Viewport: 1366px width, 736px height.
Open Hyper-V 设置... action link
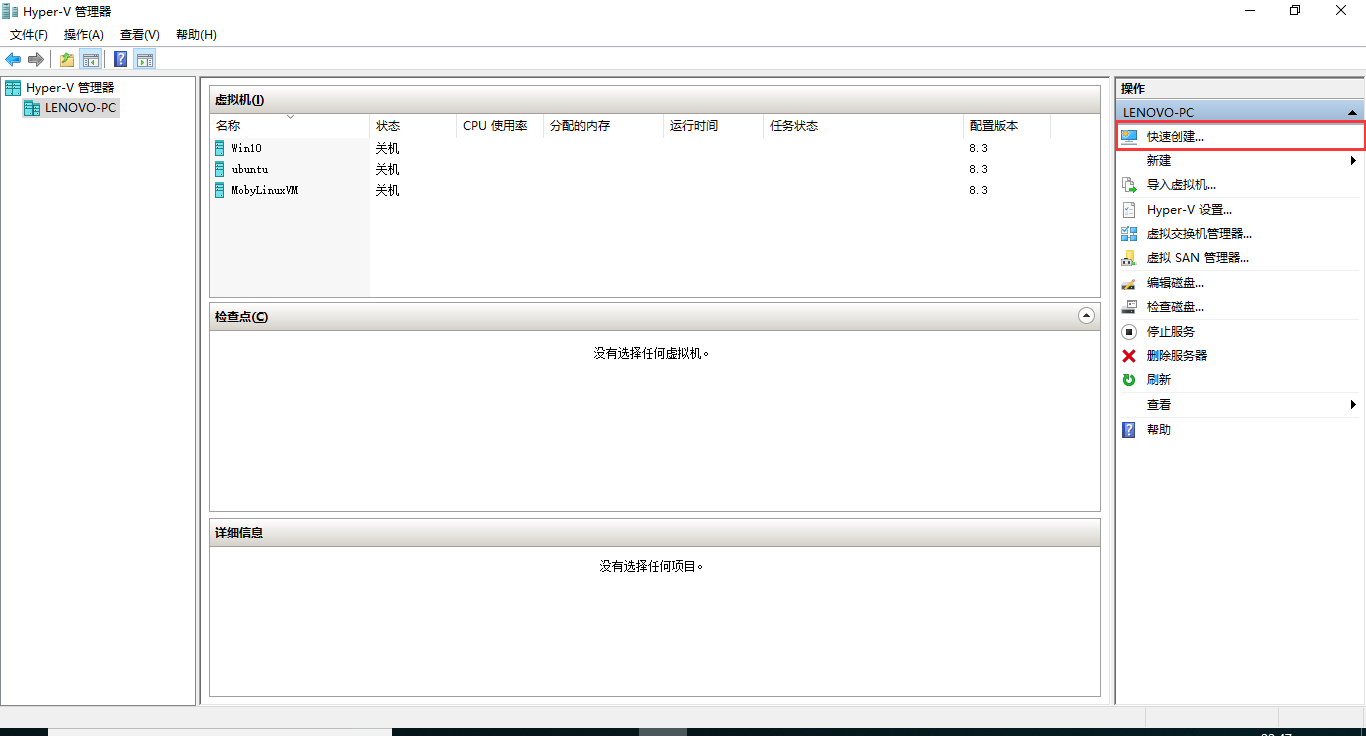[1189, 210]
